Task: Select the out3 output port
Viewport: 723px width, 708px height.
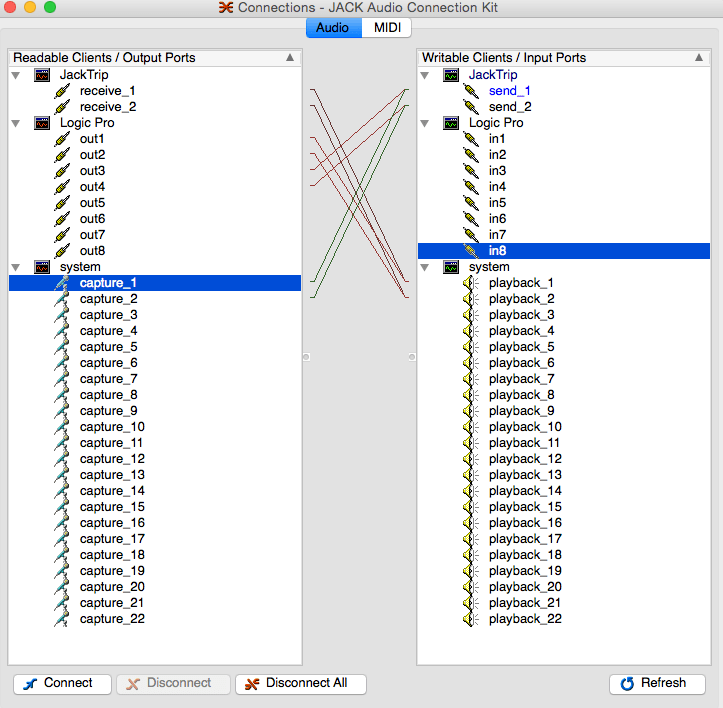Action: point(92,171)
